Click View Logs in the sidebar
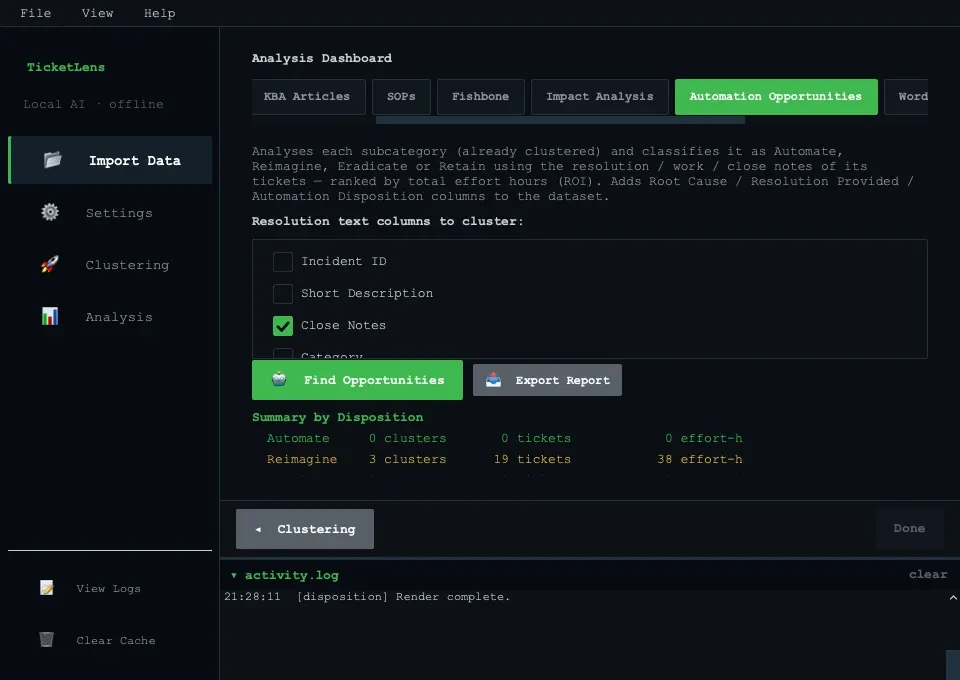 point(110,588)
